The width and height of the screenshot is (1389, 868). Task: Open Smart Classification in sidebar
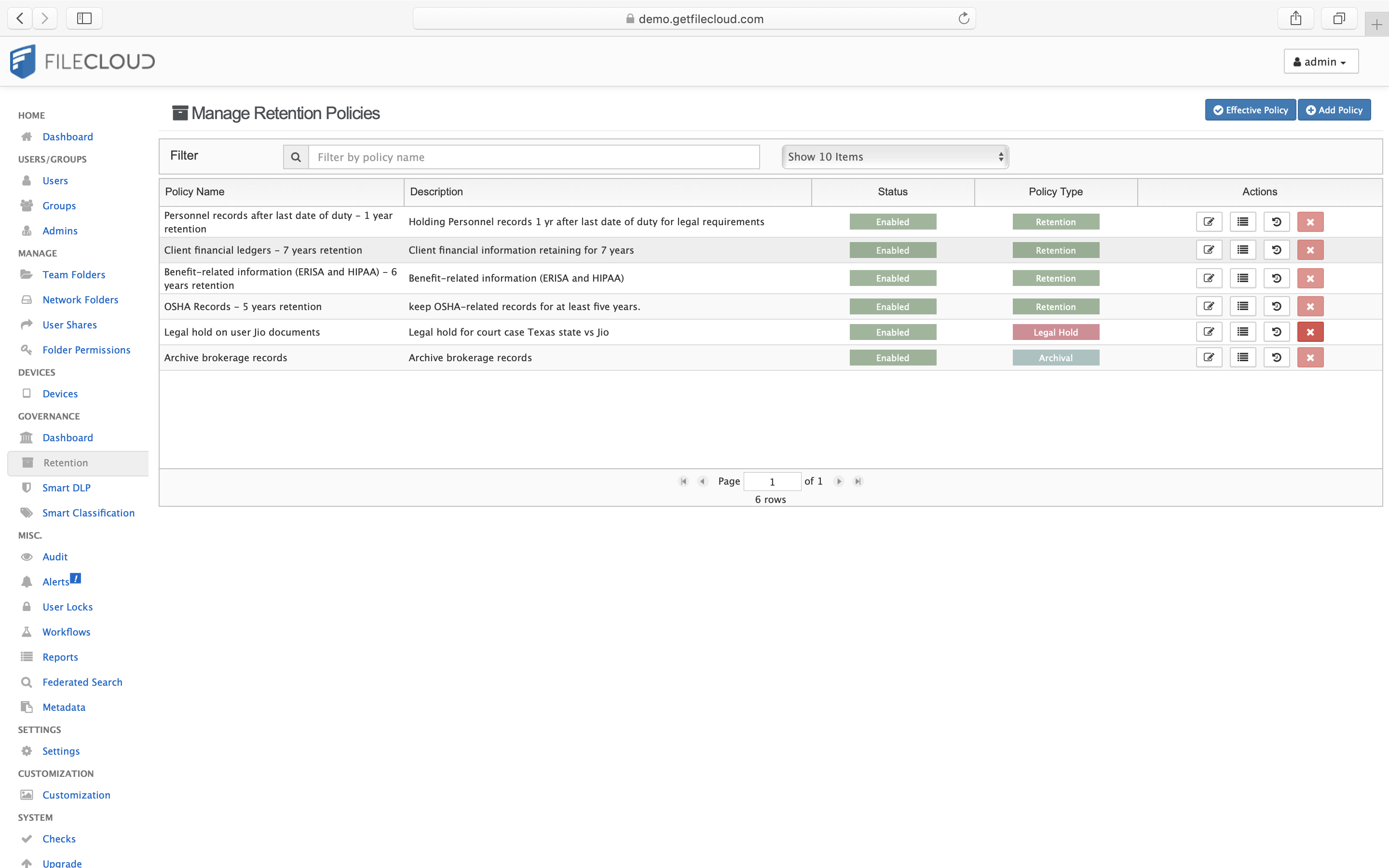click(x=88, y=513)
